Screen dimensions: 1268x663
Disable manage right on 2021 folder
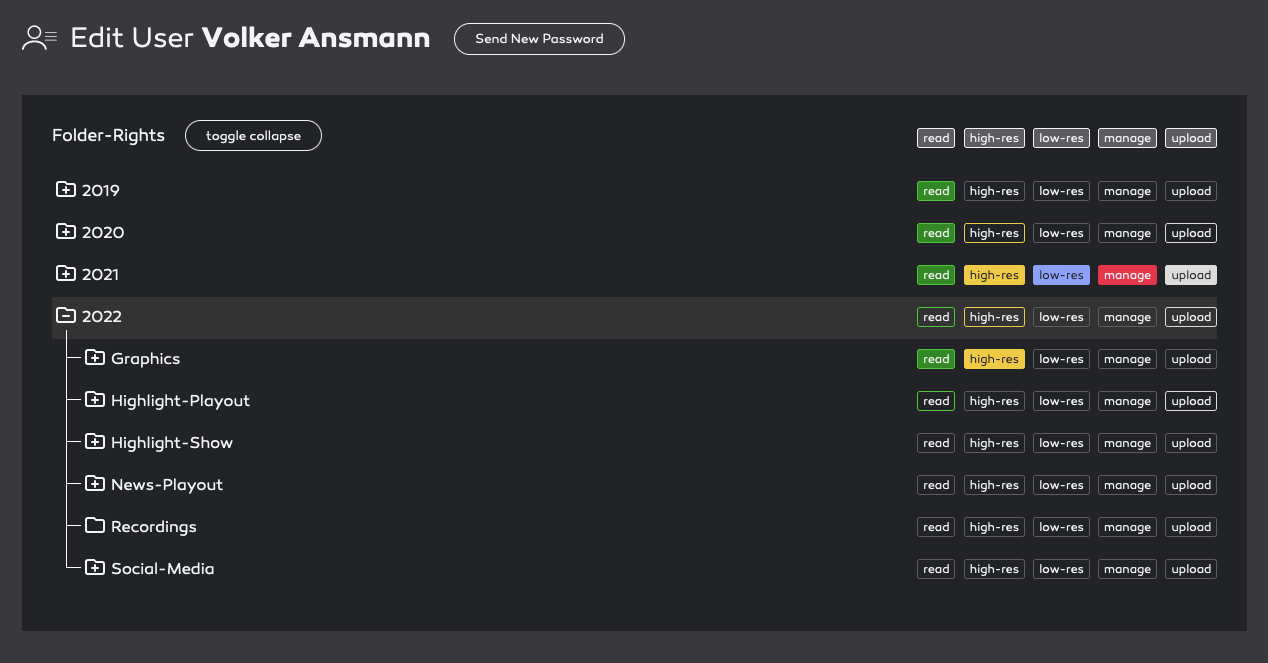coord(1127,275)
